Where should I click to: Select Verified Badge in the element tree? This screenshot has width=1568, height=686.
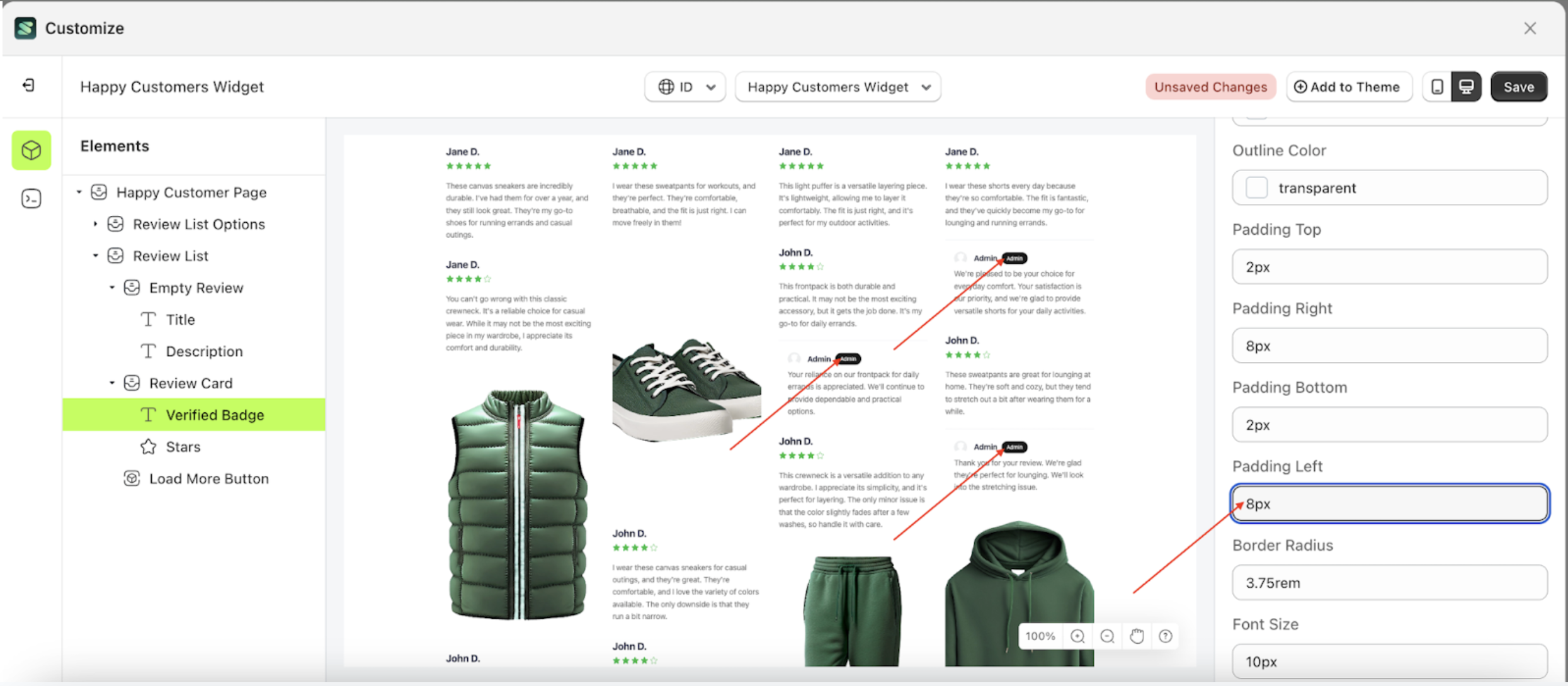tap(215, 414)
